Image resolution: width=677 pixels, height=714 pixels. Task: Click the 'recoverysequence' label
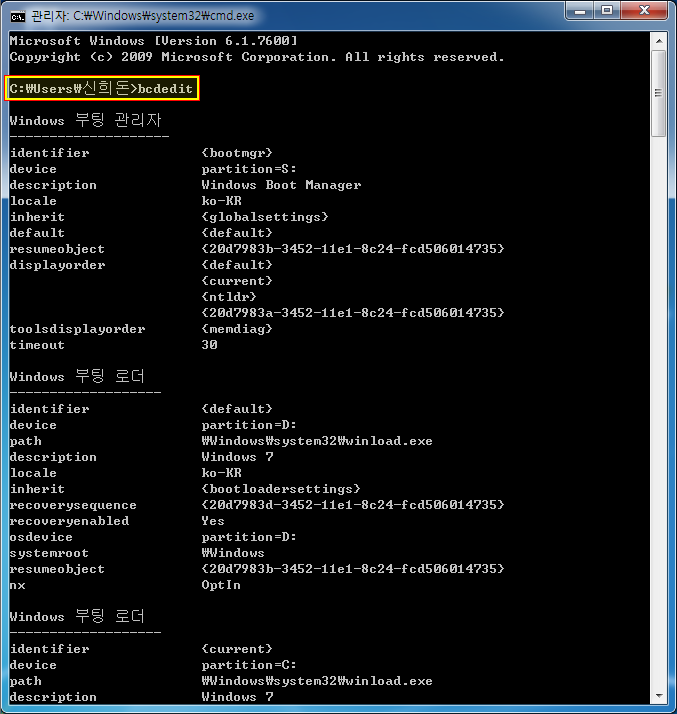point(73,505)
